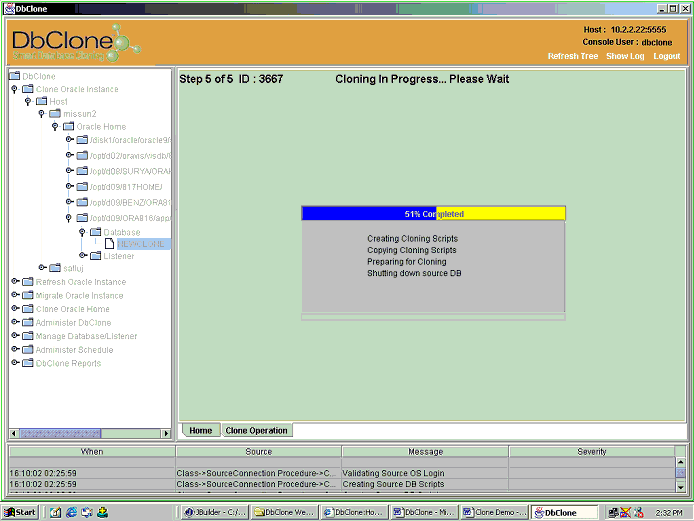This screenshot has height=521, width=694.
Task: Click the Severity column header
Action: coord(592,452)
